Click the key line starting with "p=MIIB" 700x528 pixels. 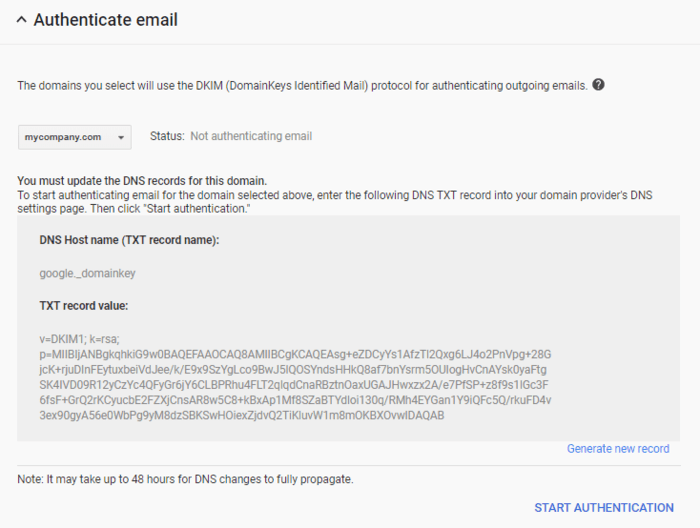(295, 354)
